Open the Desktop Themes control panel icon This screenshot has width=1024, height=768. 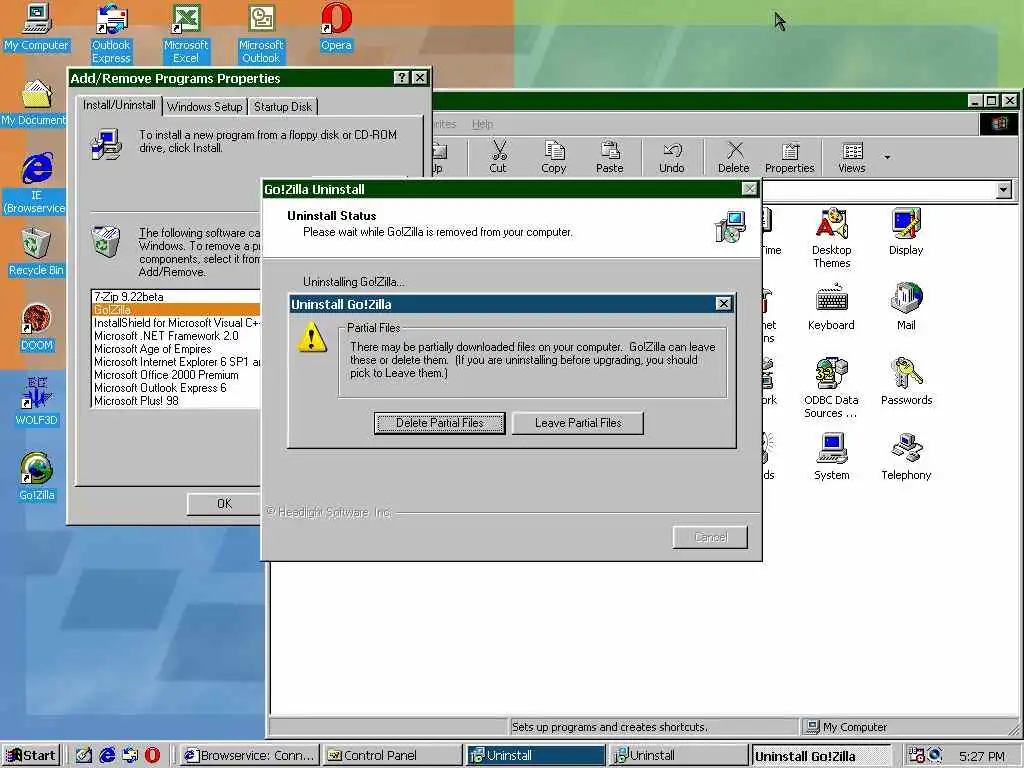[831, 238]
